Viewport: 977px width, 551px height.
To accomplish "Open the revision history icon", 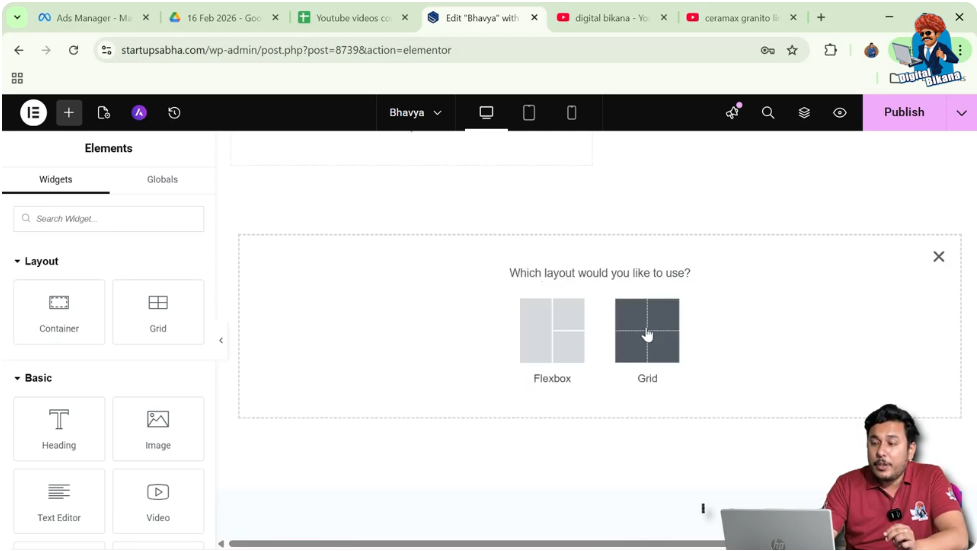I will click(x=174, y=113).
